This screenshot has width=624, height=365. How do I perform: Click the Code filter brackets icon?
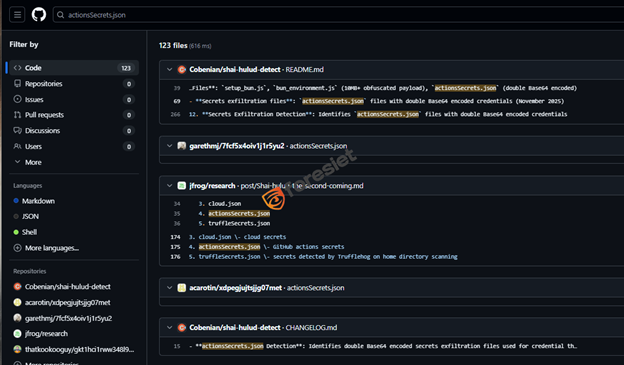point(18,68)
